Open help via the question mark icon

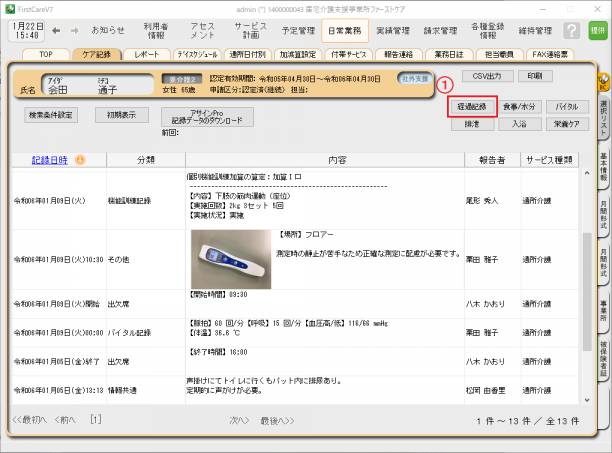click(x=570, y=31)
